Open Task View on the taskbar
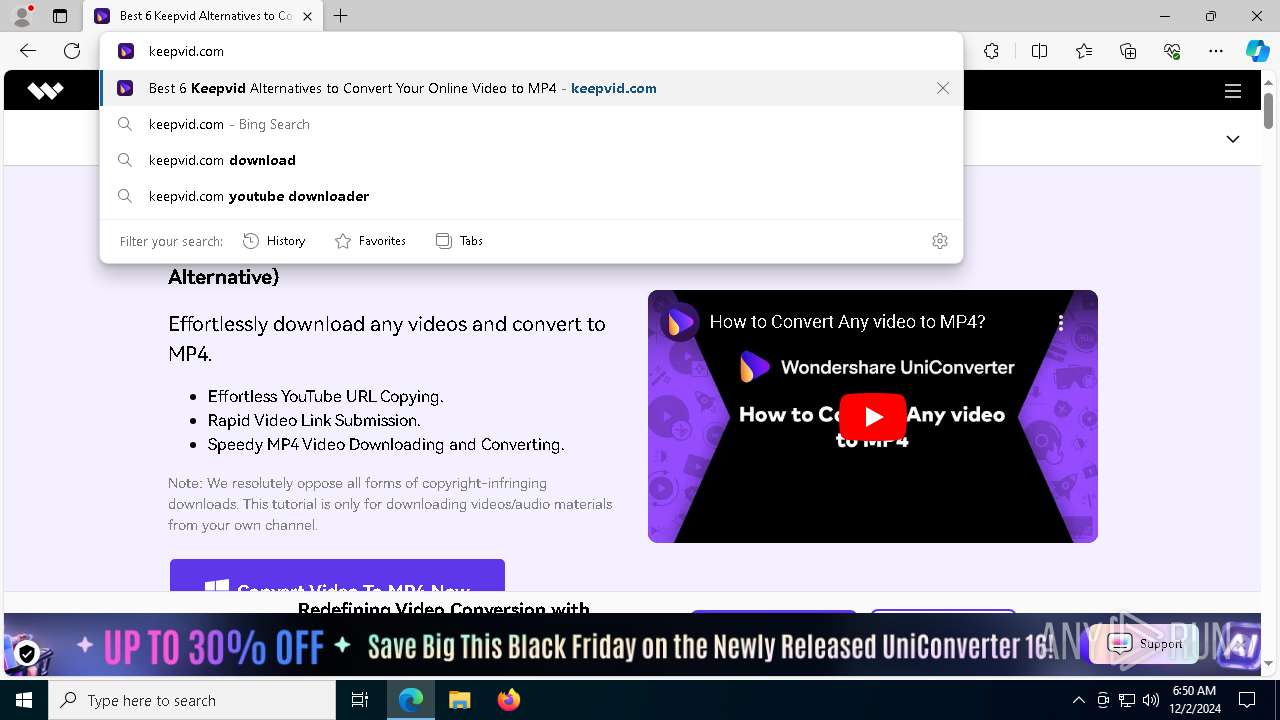 coord(360,700)
